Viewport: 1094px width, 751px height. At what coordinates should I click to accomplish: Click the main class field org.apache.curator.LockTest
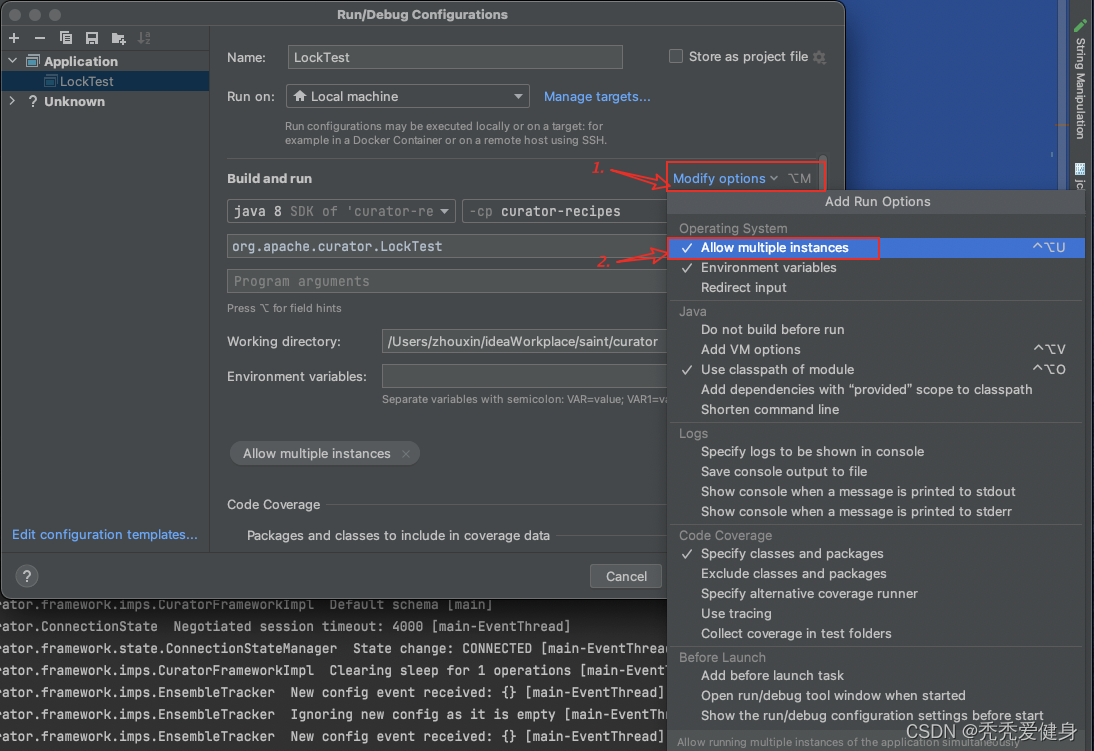447,246
